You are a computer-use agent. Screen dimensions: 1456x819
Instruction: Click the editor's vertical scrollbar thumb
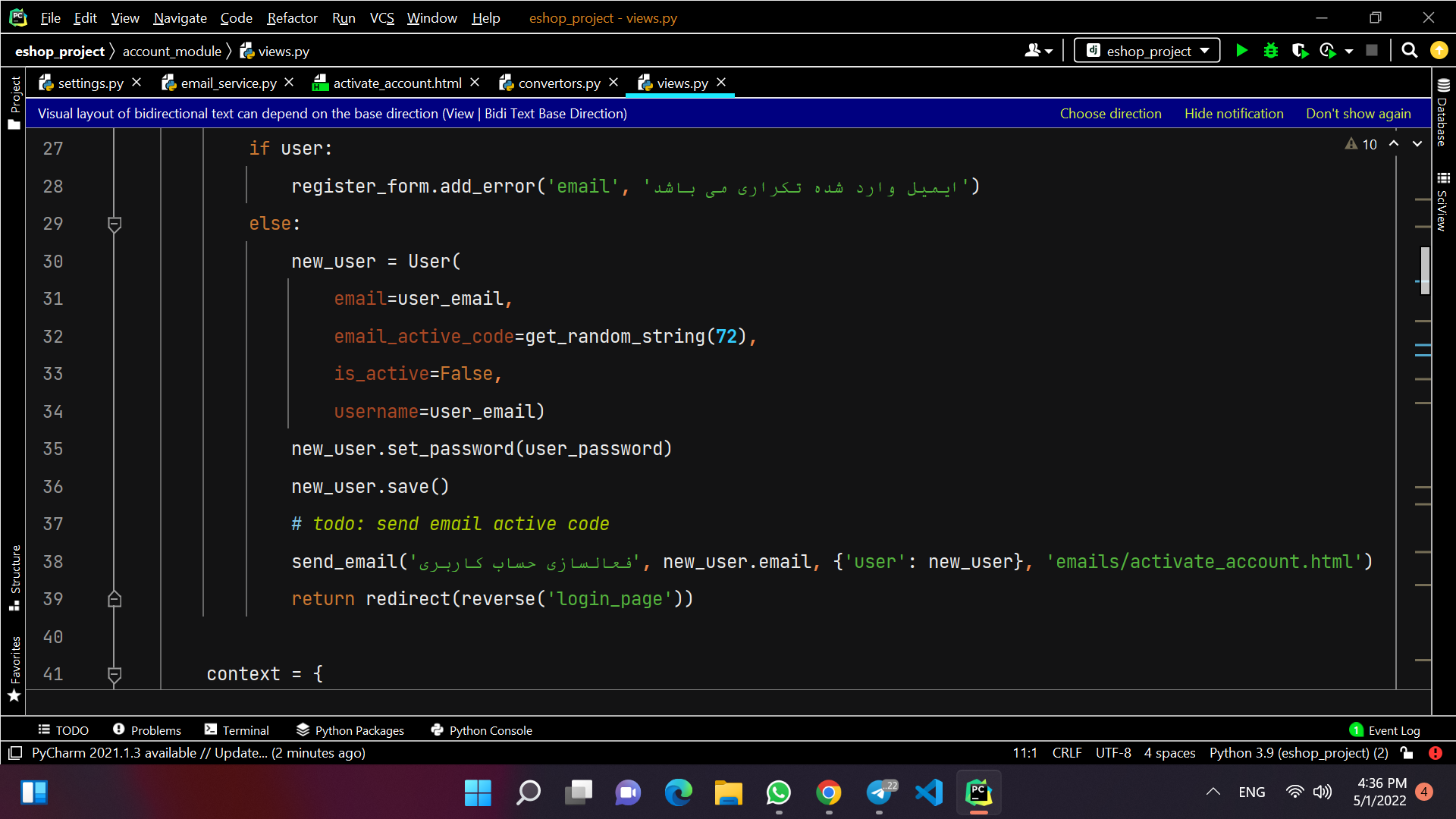[x=1425, y=270]
